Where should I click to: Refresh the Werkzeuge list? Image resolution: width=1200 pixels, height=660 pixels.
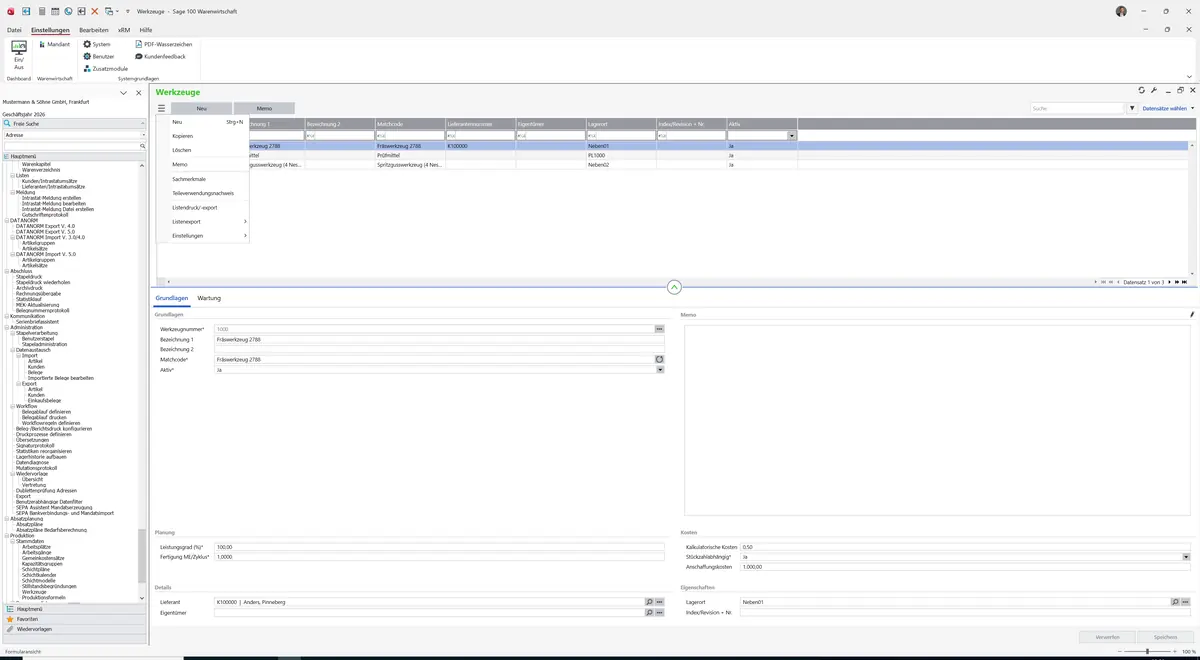(x=1142, y=90)
